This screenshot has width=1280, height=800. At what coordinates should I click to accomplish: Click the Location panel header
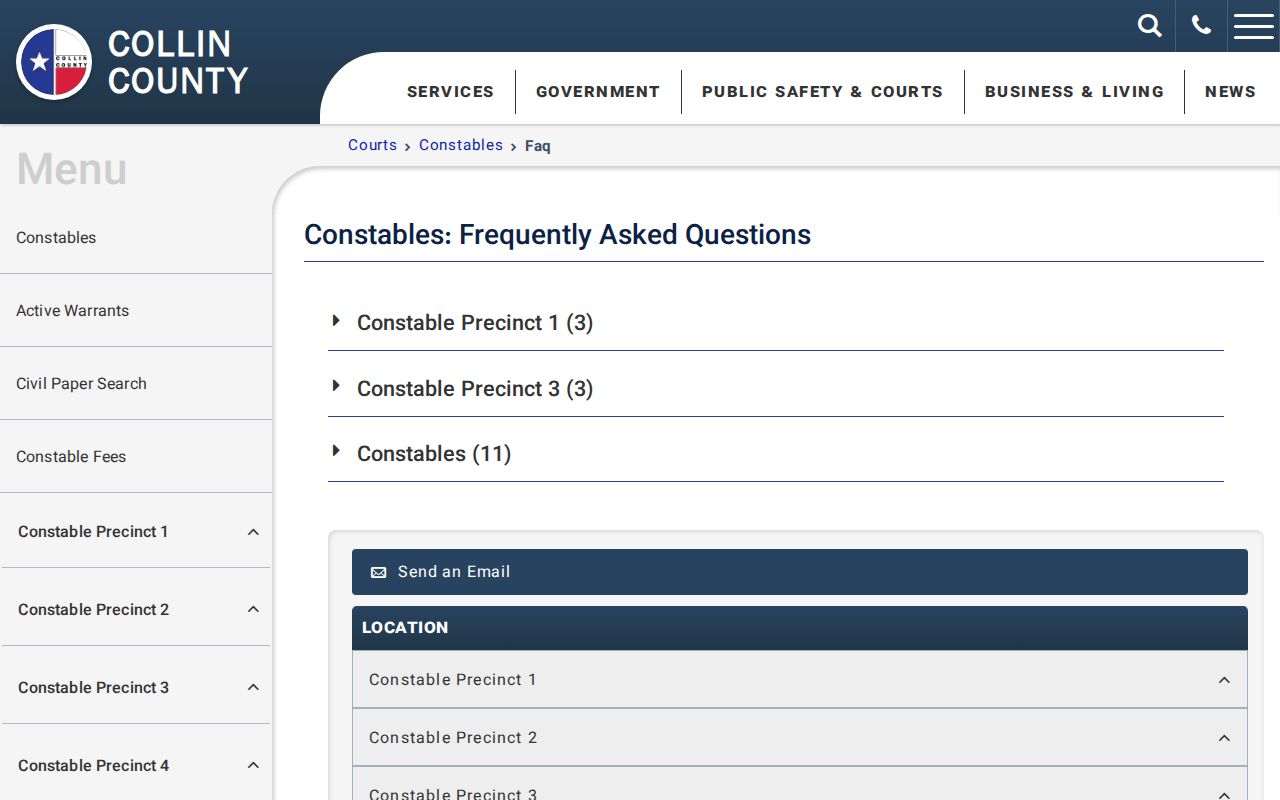[800, 628]
